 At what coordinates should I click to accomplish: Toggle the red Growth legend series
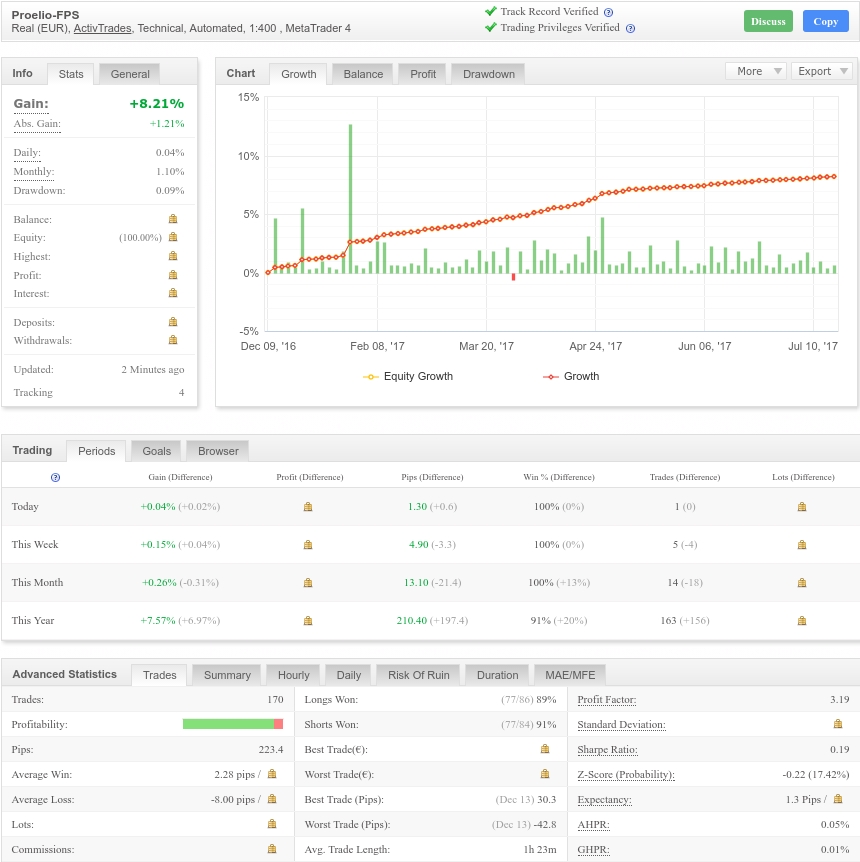point(571,376)
